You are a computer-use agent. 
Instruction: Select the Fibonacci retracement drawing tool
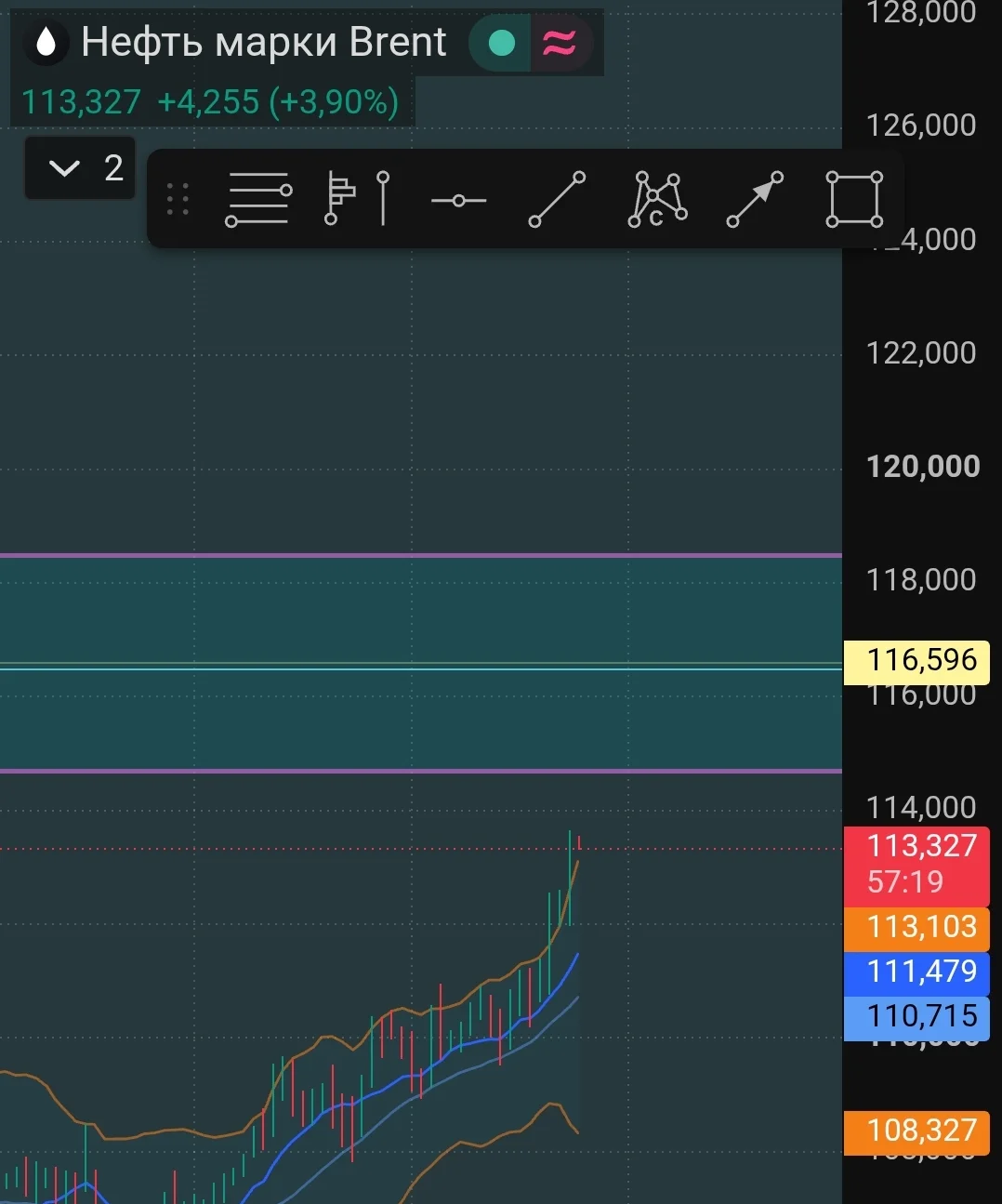[x=258, y=199]
